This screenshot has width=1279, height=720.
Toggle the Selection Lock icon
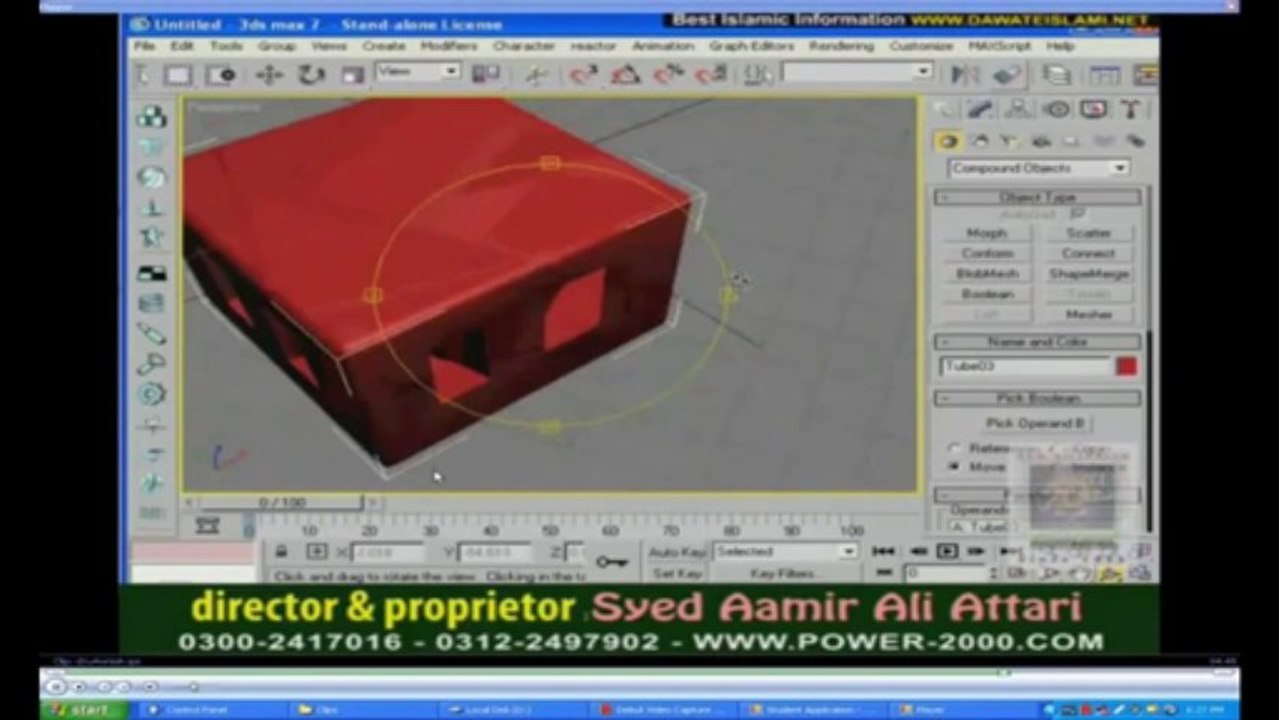tap(282, 551)
